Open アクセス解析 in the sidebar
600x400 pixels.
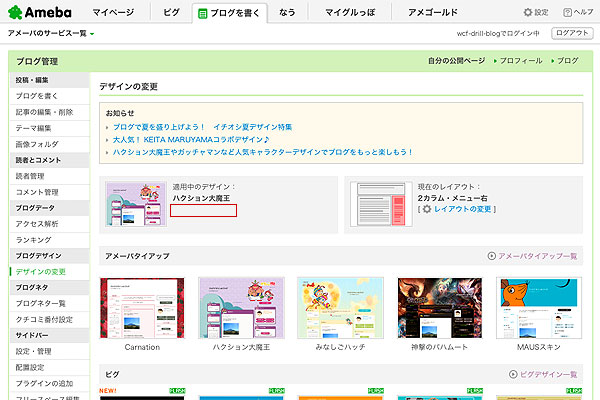click(x=50, y=224)
